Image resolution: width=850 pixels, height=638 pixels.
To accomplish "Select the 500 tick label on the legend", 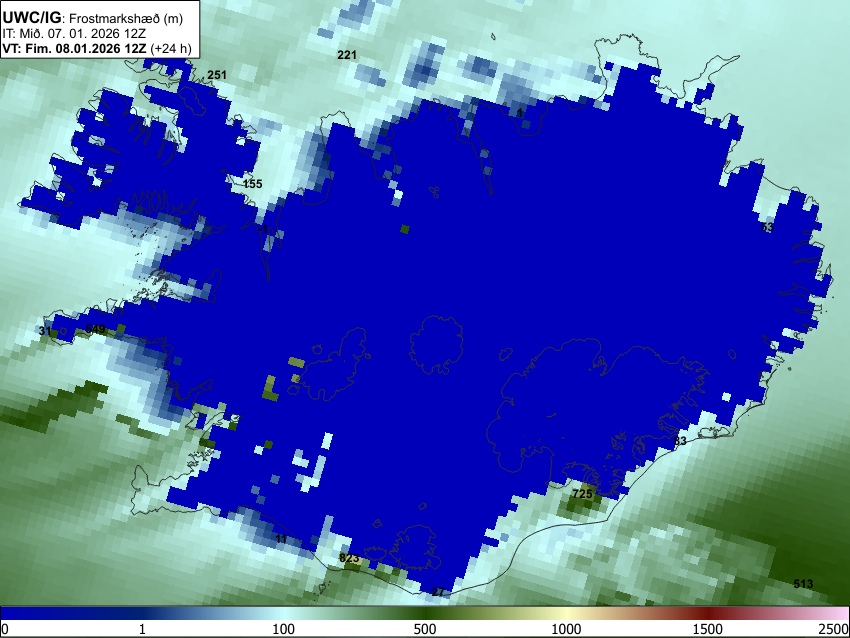I will [424, 629].
